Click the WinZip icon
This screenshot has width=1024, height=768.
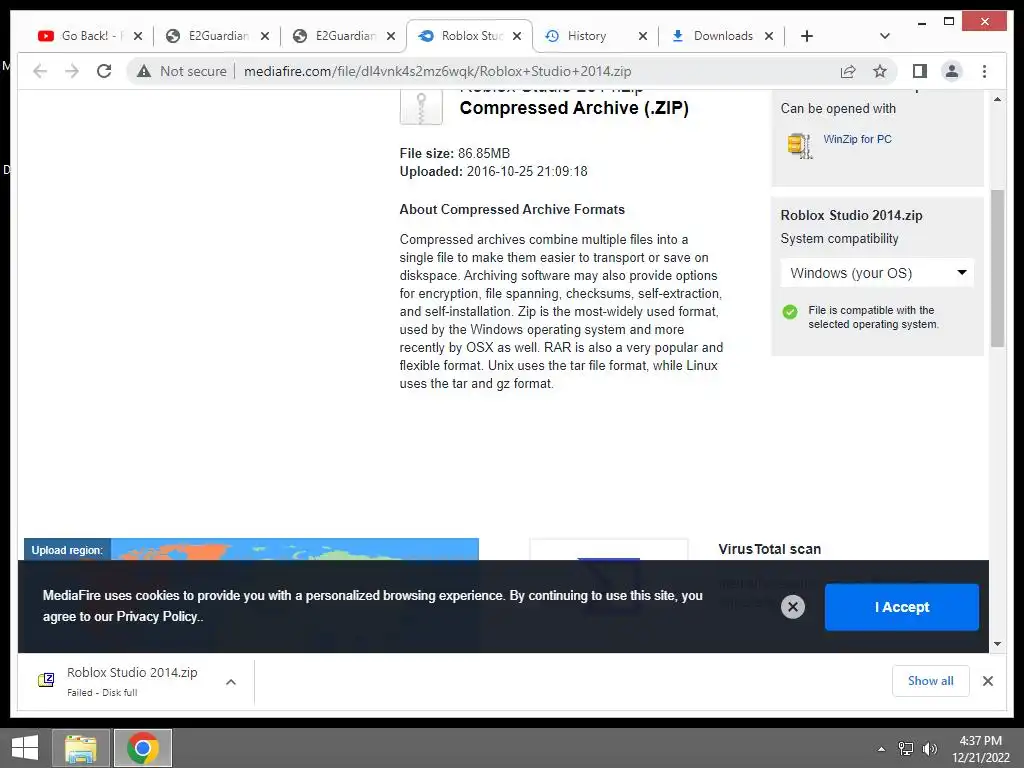799,146
